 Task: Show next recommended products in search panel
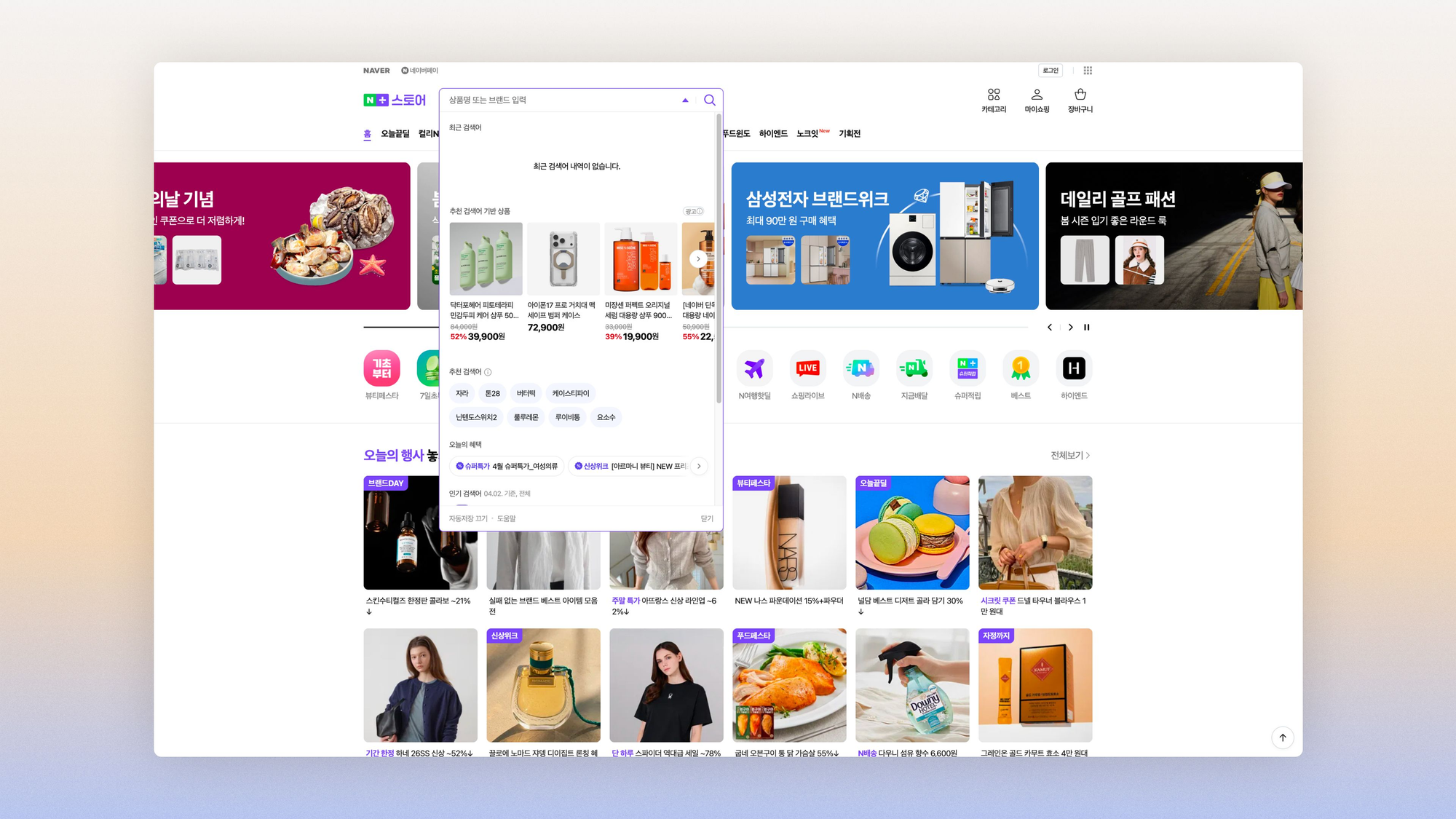click(698, 259)
